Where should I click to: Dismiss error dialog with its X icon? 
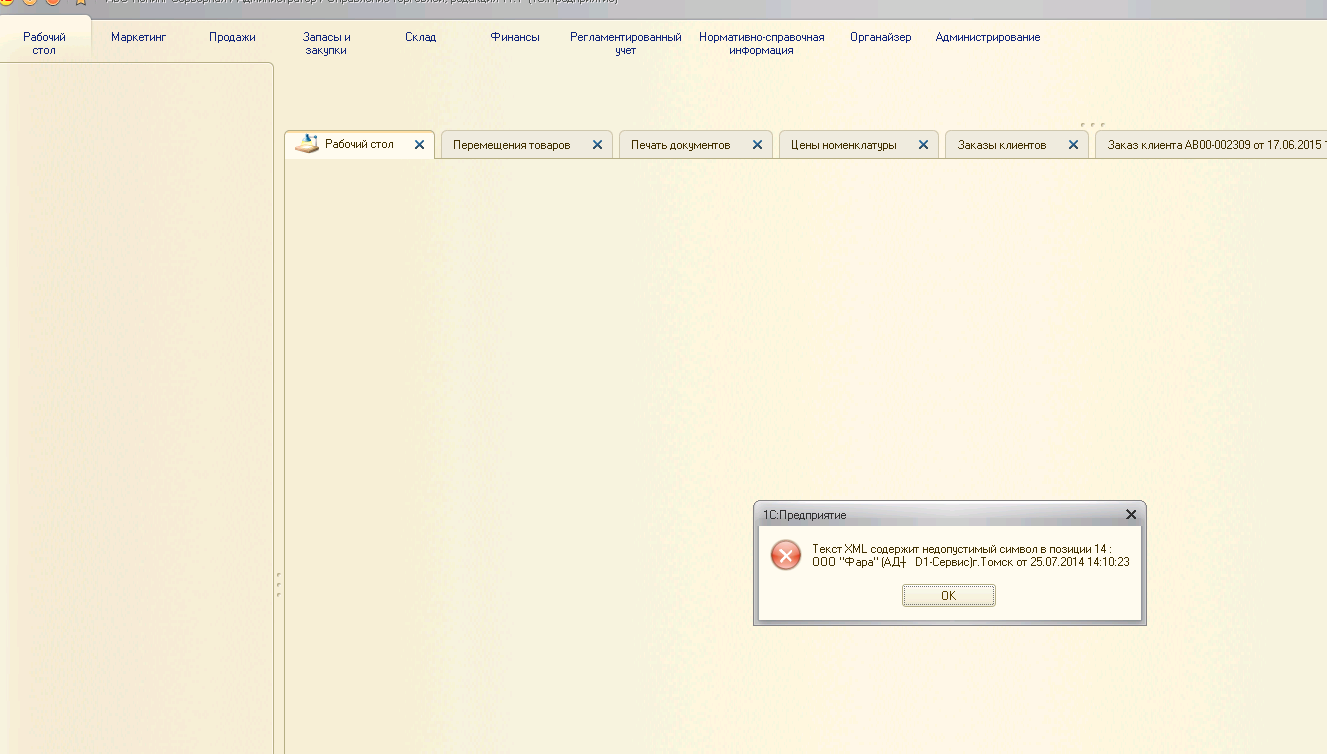click(1131, 515)
